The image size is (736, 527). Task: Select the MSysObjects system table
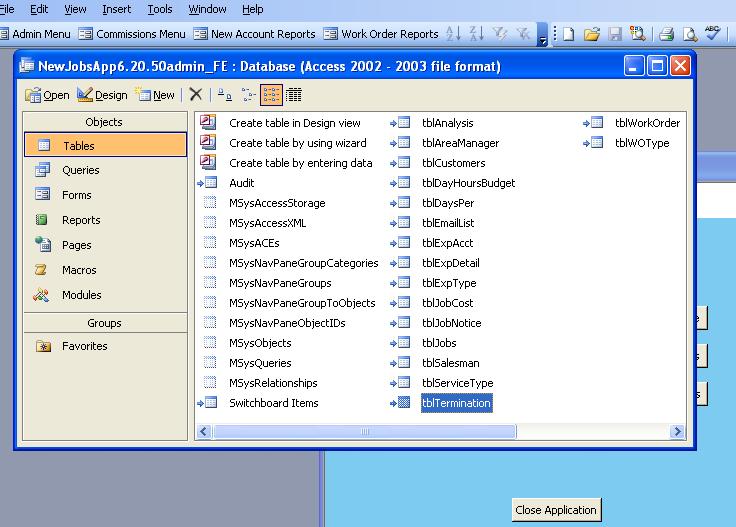tap(260, 343)
